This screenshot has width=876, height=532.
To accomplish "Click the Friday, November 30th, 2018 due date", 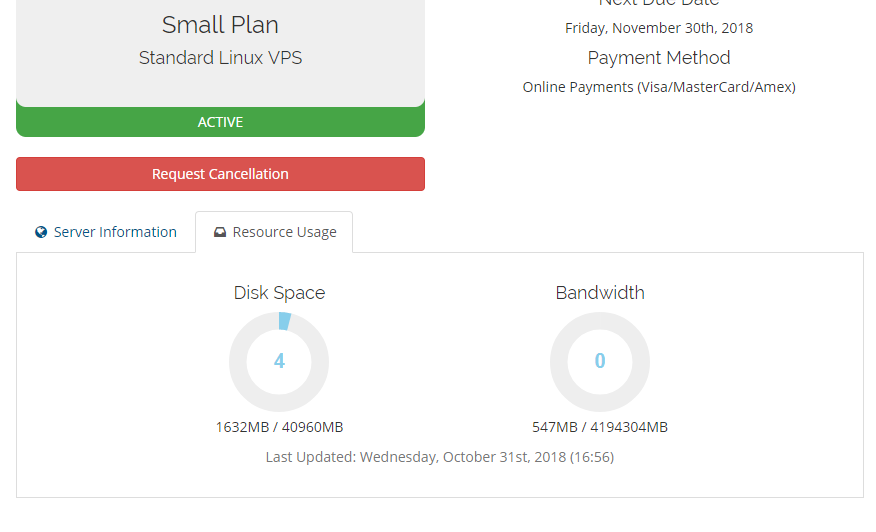I will [x=659, y=28].
